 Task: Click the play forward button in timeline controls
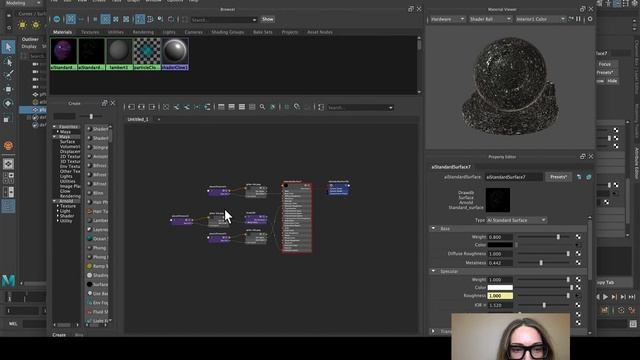pos(605,297)
